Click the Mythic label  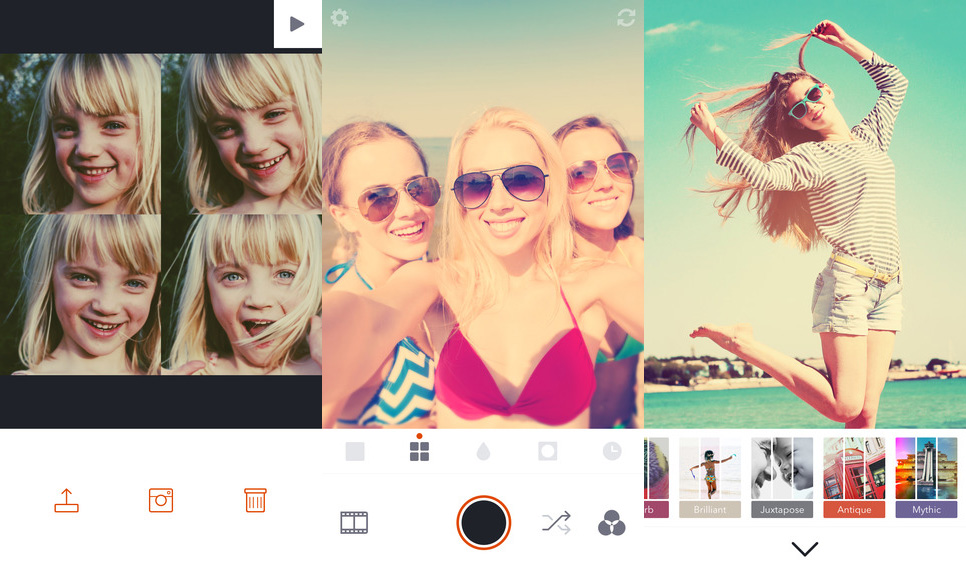click(926, 510)
